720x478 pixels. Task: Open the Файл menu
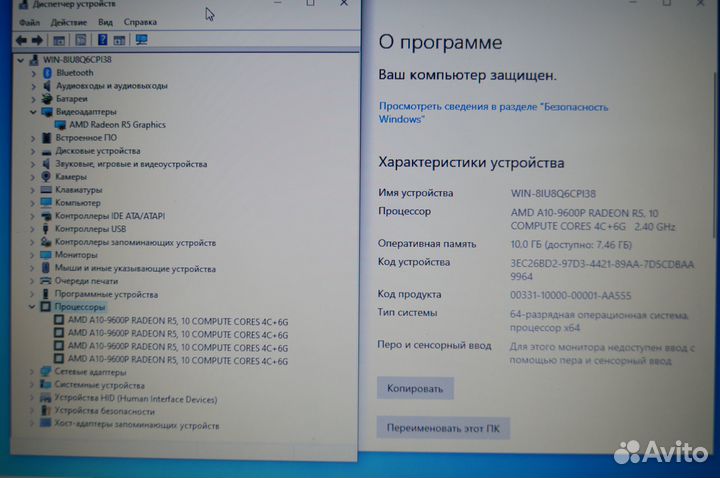(29, 22)
